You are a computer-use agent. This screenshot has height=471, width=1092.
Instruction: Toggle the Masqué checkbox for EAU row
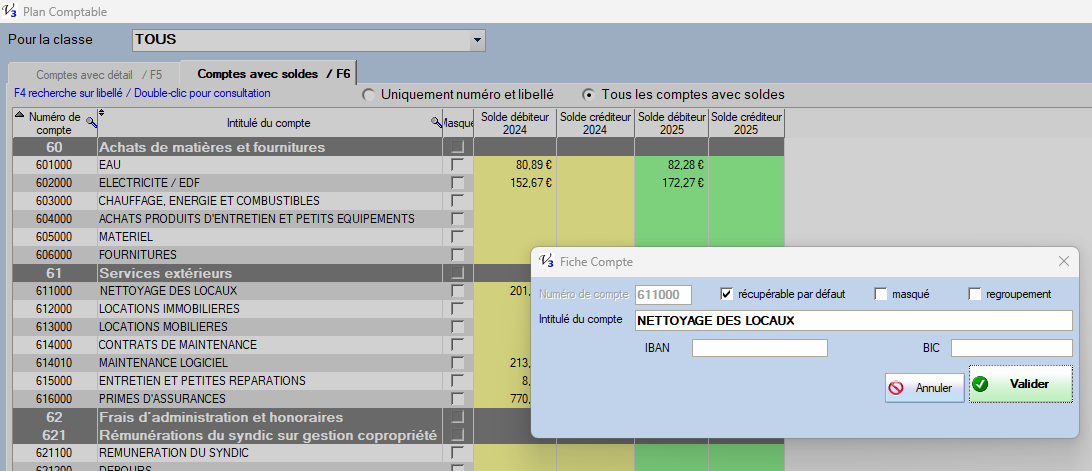tap(458, 165)
